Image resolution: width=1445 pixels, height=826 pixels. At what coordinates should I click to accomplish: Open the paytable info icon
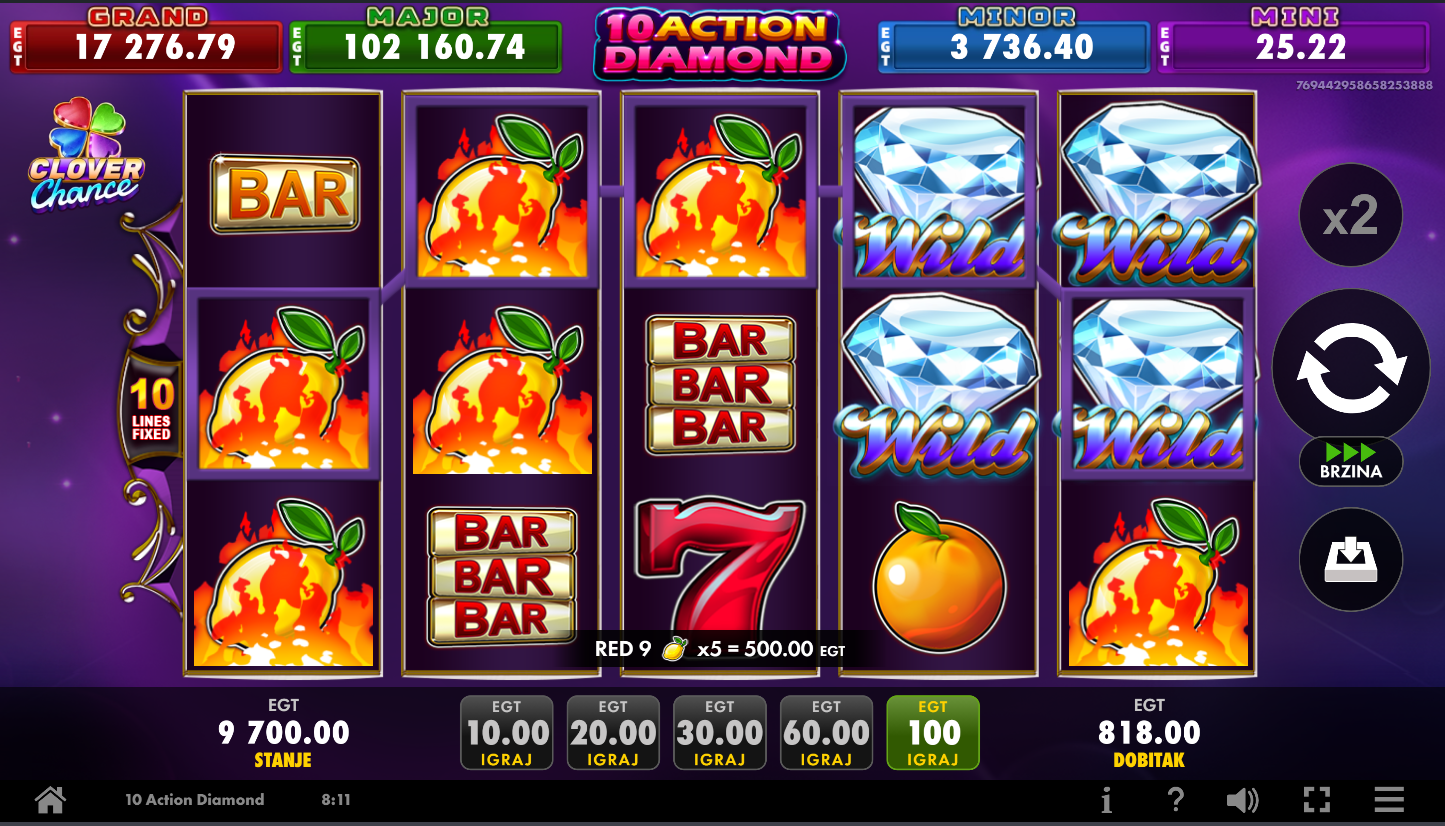1106,800
